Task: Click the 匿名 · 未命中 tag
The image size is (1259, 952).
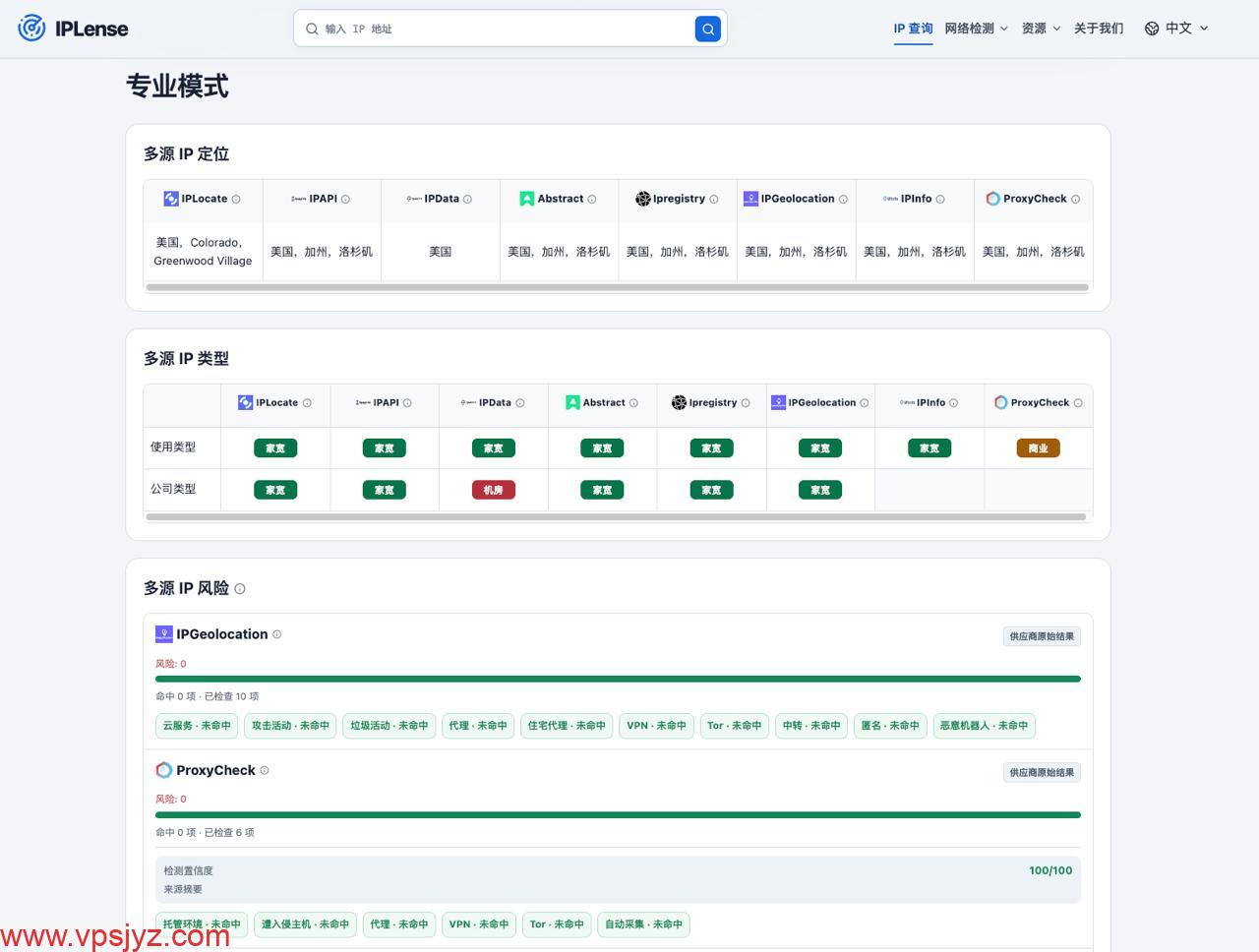Action: [890, 726]
